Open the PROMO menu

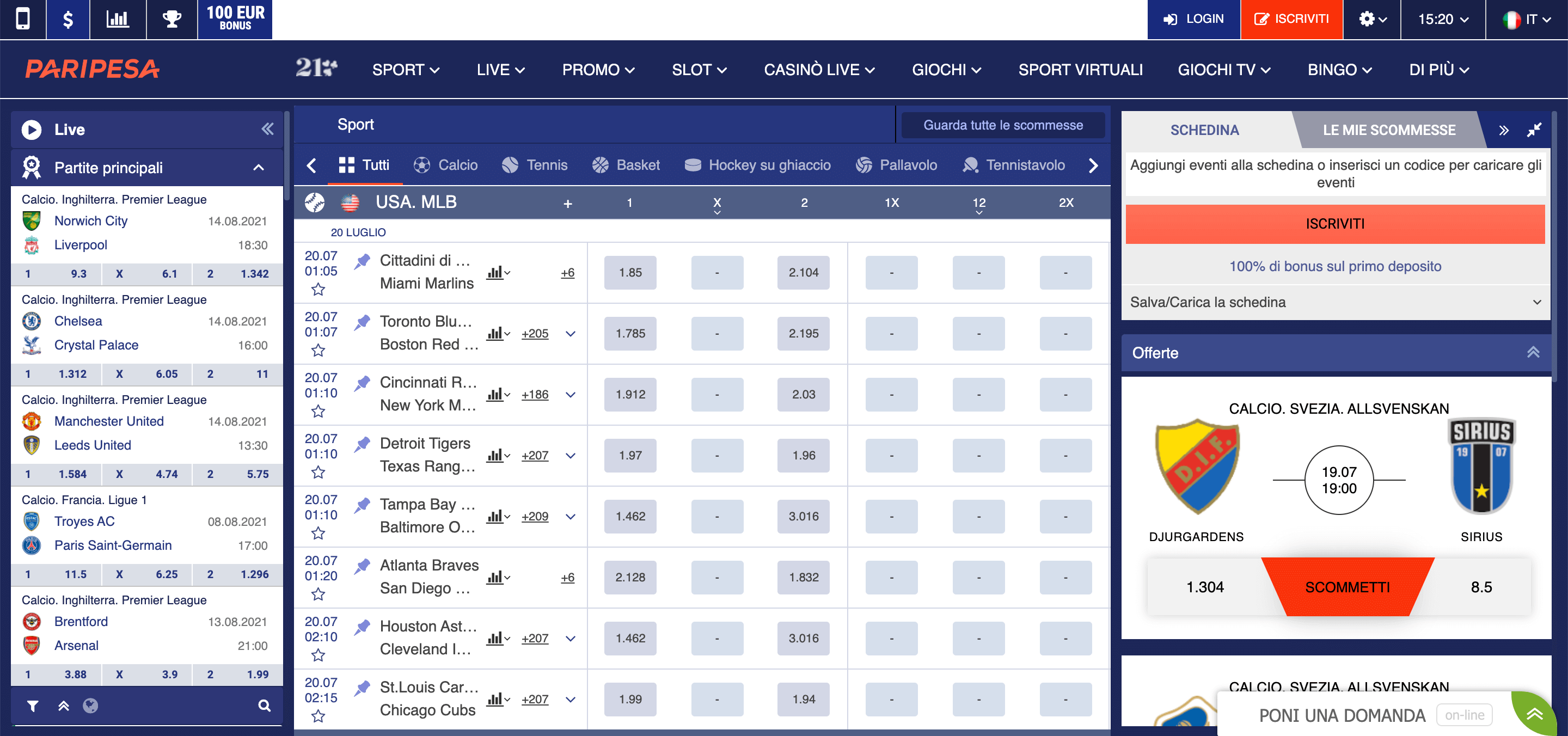[598, 69]
